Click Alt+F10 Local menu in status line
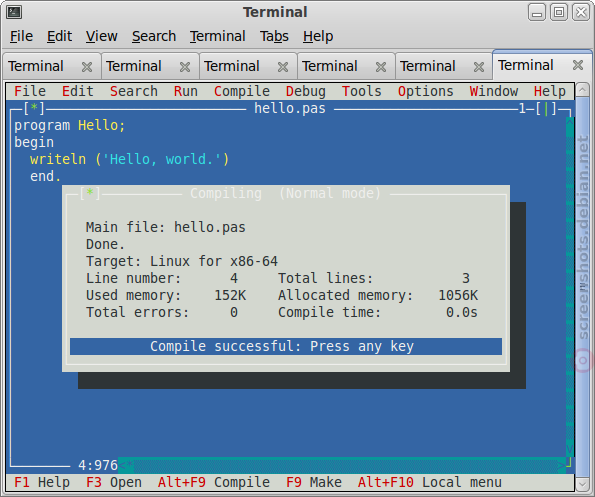This screenshot has width=595, height=497. pos(430,482)
